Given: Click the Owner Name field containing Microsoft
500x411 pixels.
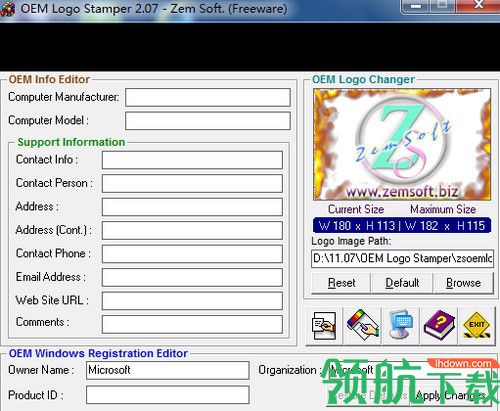Looking at the screenshot, I should (168, 370).
